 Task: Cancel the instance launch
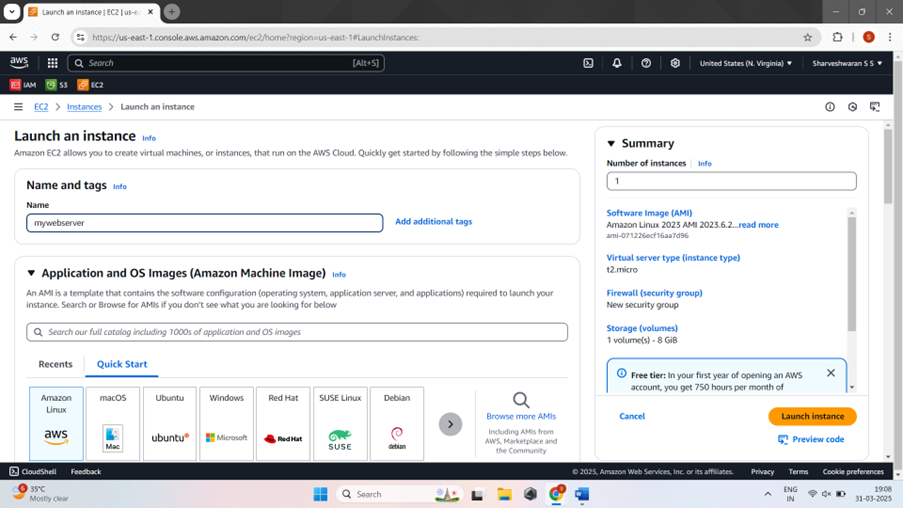[x=632, y=416]
